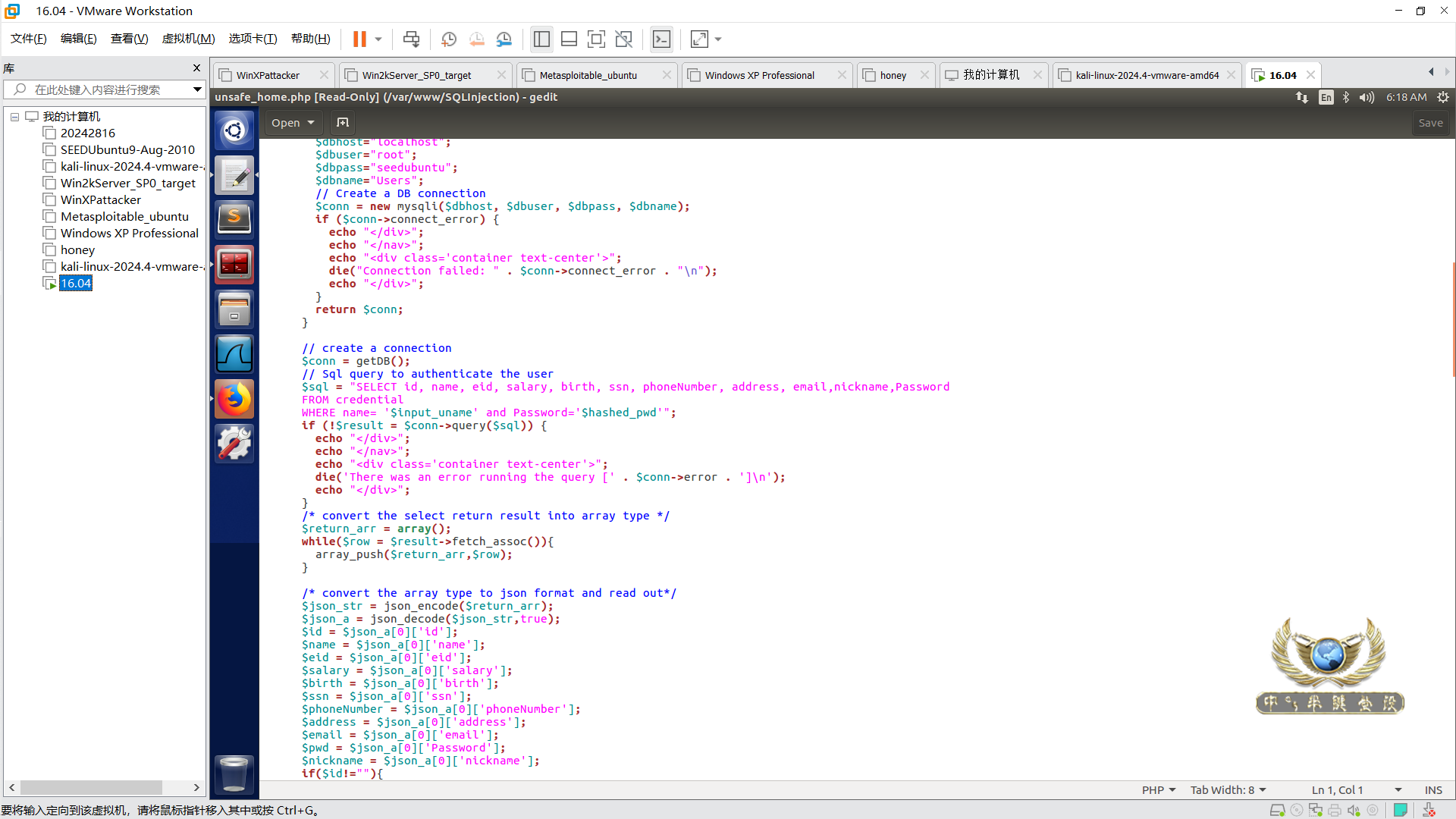Screen dimensions: 1456x819
Task: Toggle the show library sidebar button
Action: [x=541, y=39]
